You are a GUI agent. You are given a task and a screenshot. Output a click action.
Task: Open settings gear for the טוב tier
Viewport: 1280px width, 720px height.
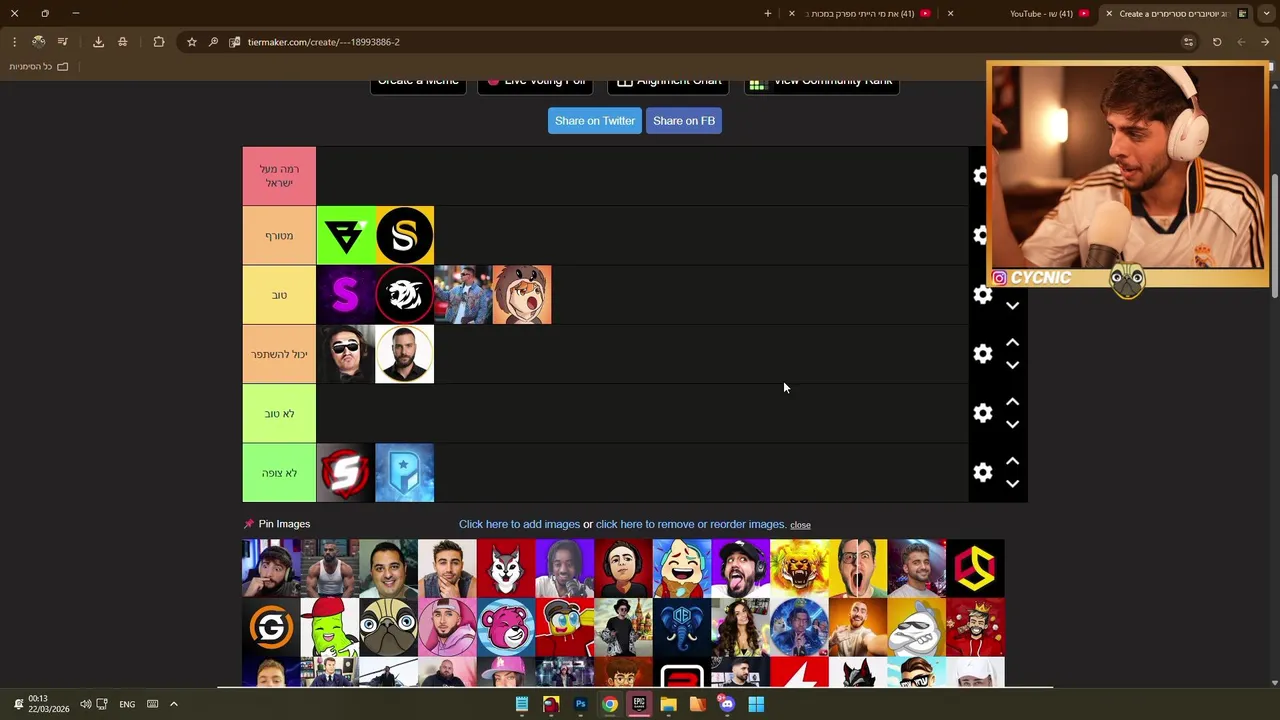pos(982,295)
